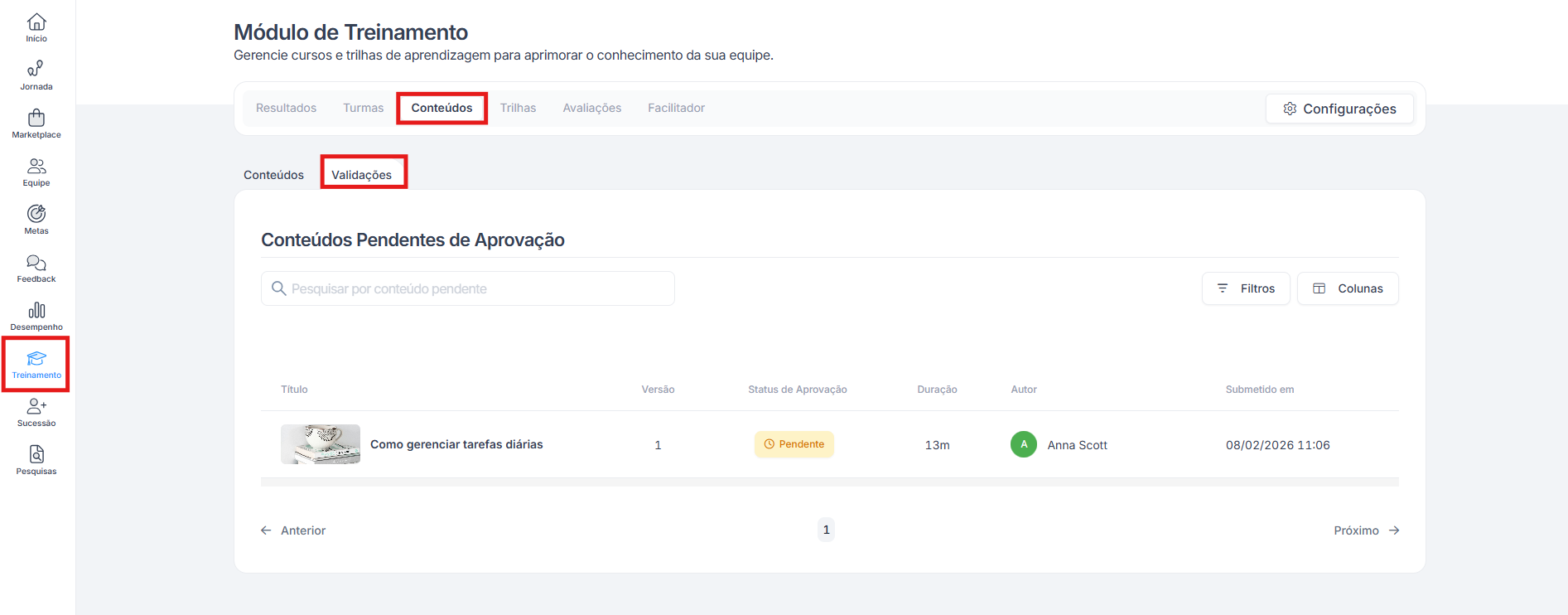Go to Próximo page
1568x615 pixels.
1366,530
